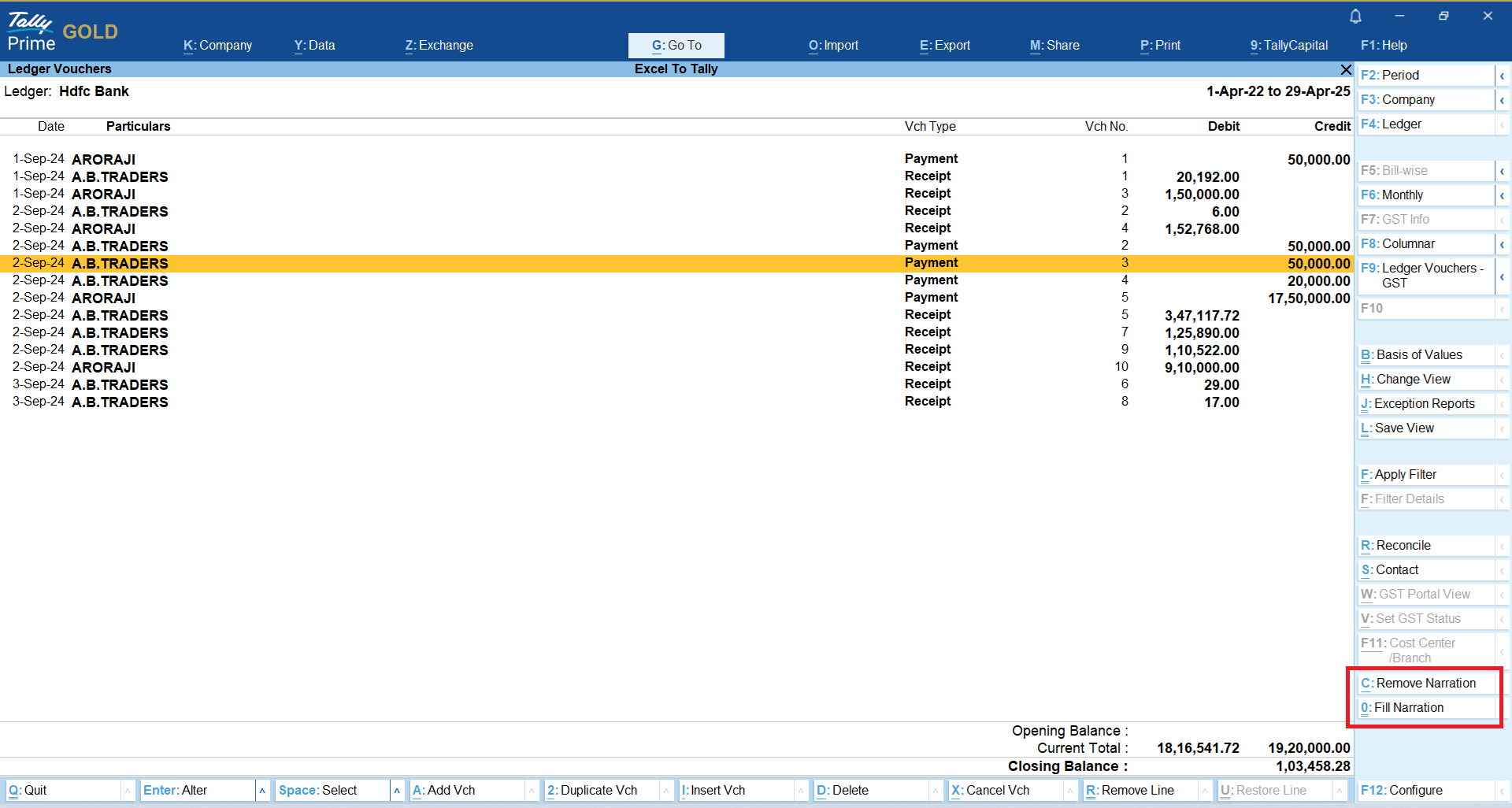Open the K: Company menu
Viewport: 1512px width, 808px height.
point(217,46)
